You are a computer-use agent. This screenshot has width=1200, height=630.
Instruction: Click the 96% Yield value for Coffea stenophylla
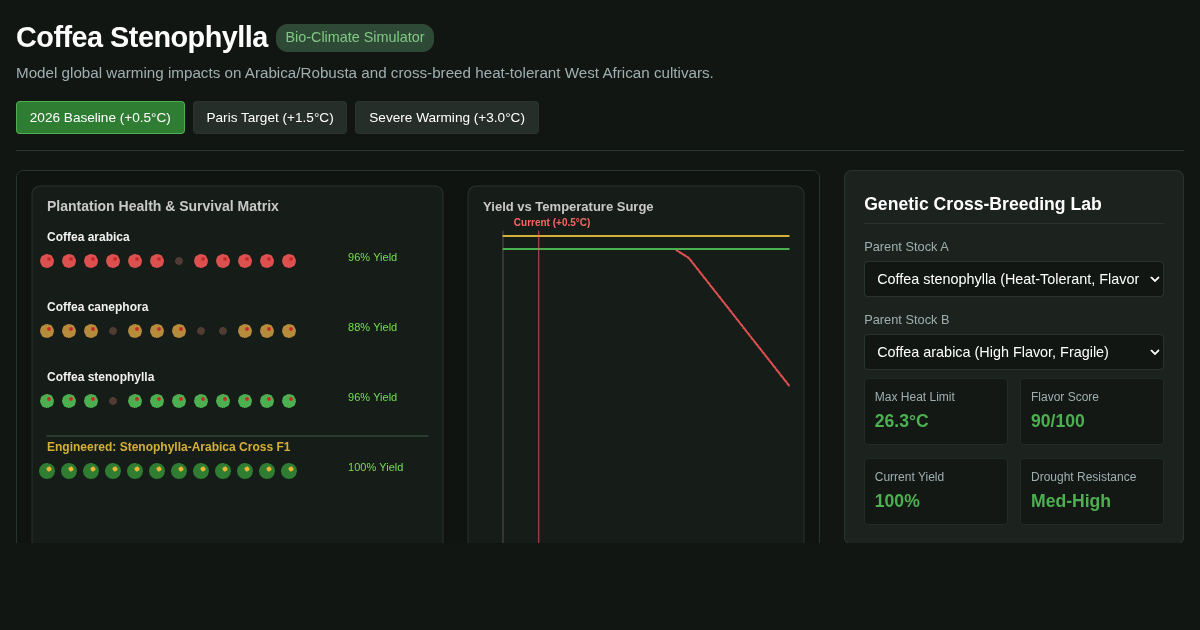[372, 397]
